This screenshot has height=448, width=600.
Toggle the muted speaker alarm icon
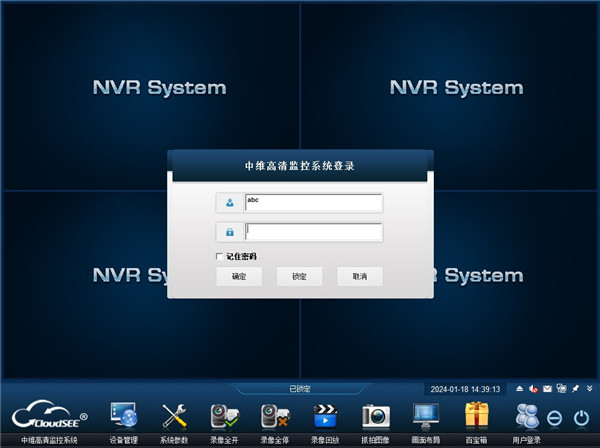(534, 388)
